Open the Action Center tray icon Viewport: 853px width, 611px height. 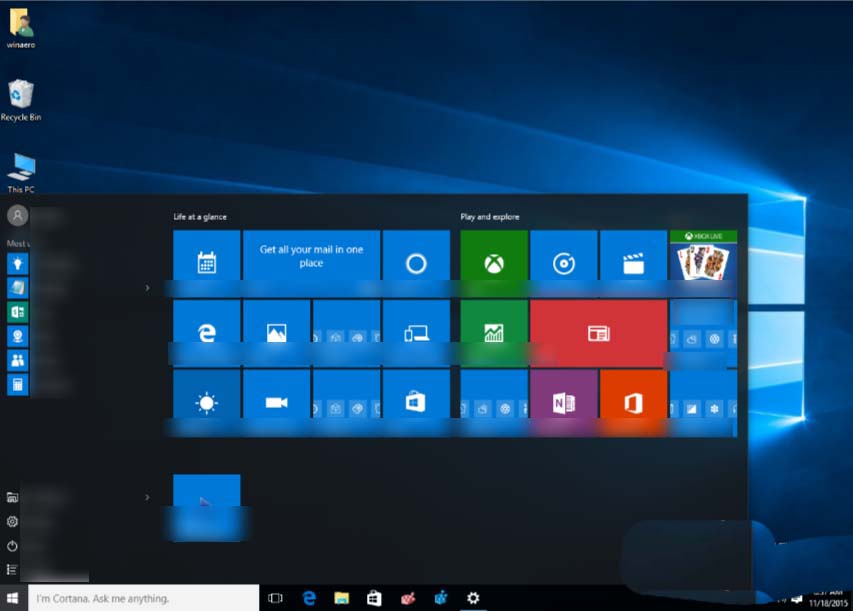coord(797,599)
